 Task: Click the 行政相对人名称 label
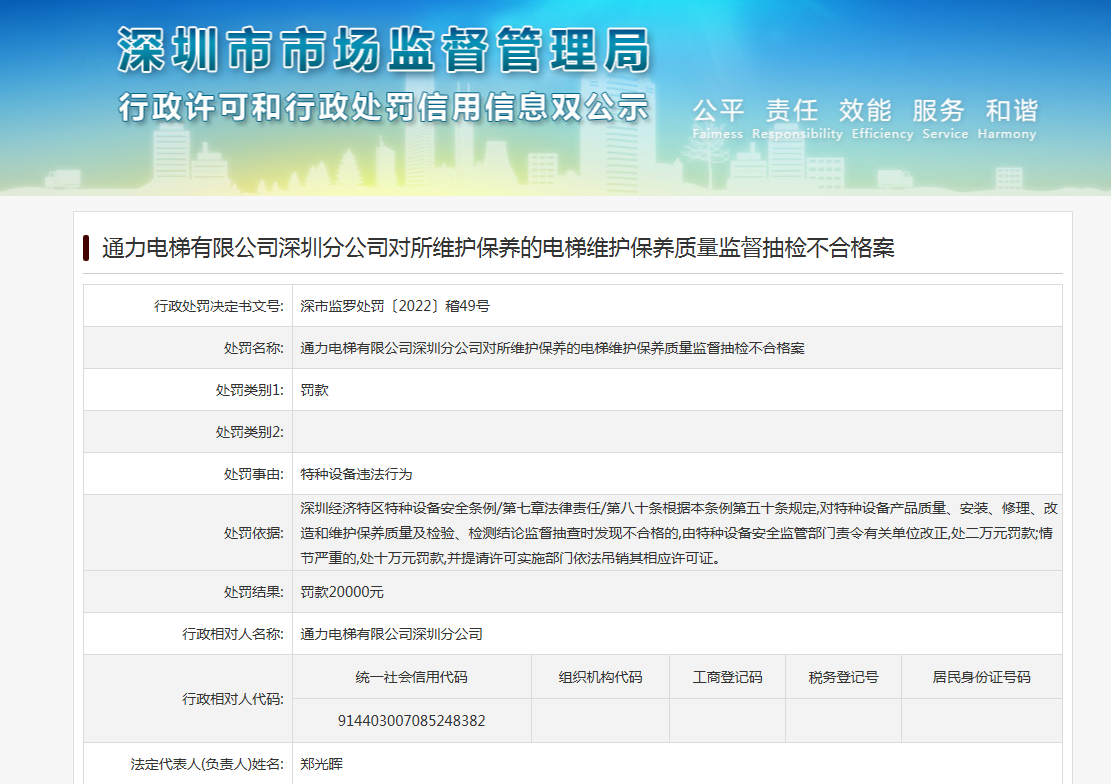coord(233,634)
